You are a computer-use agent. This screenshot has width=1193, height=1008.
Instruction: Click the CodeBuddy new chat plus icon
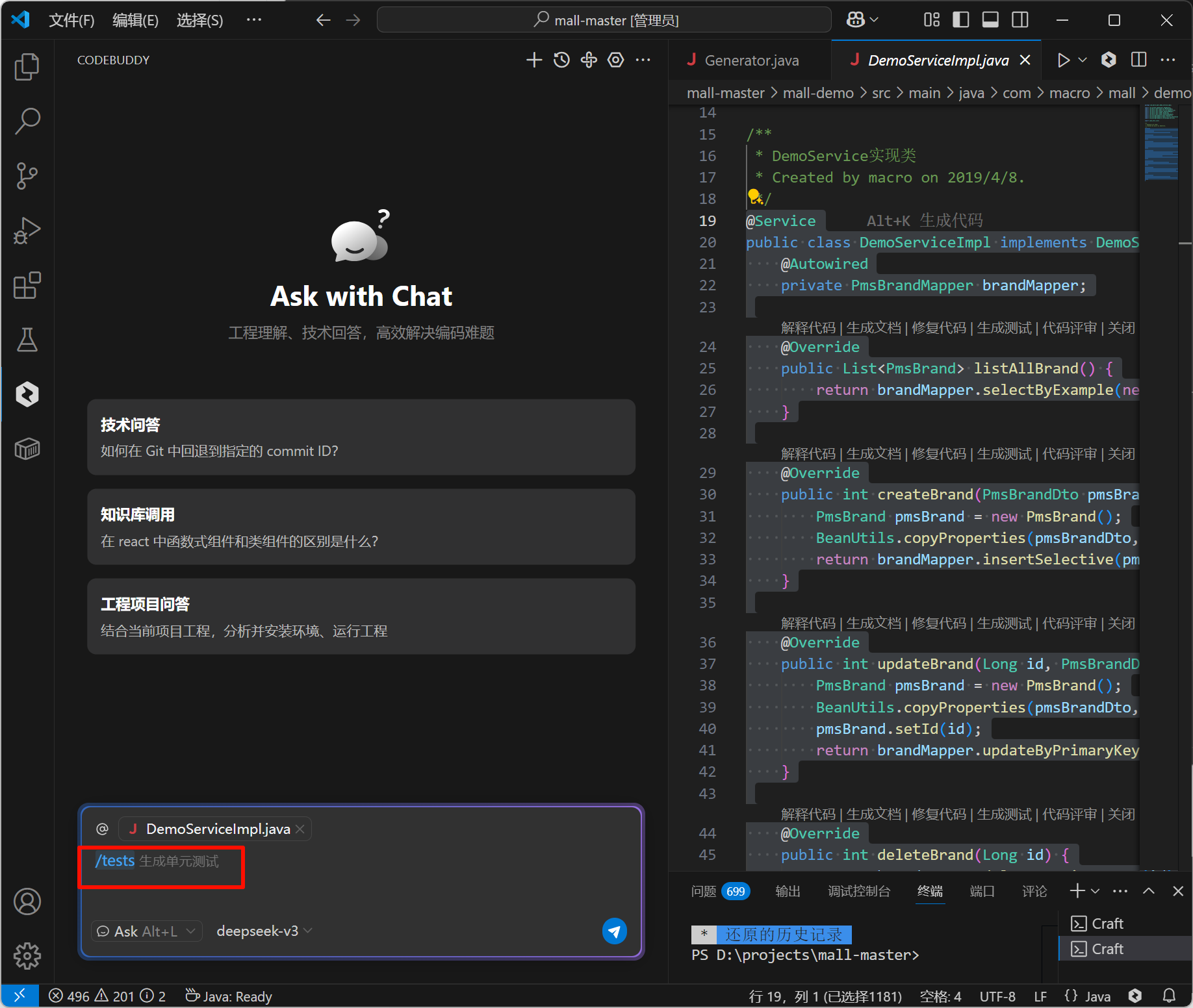pyautogui.click(x=533, y=60)
